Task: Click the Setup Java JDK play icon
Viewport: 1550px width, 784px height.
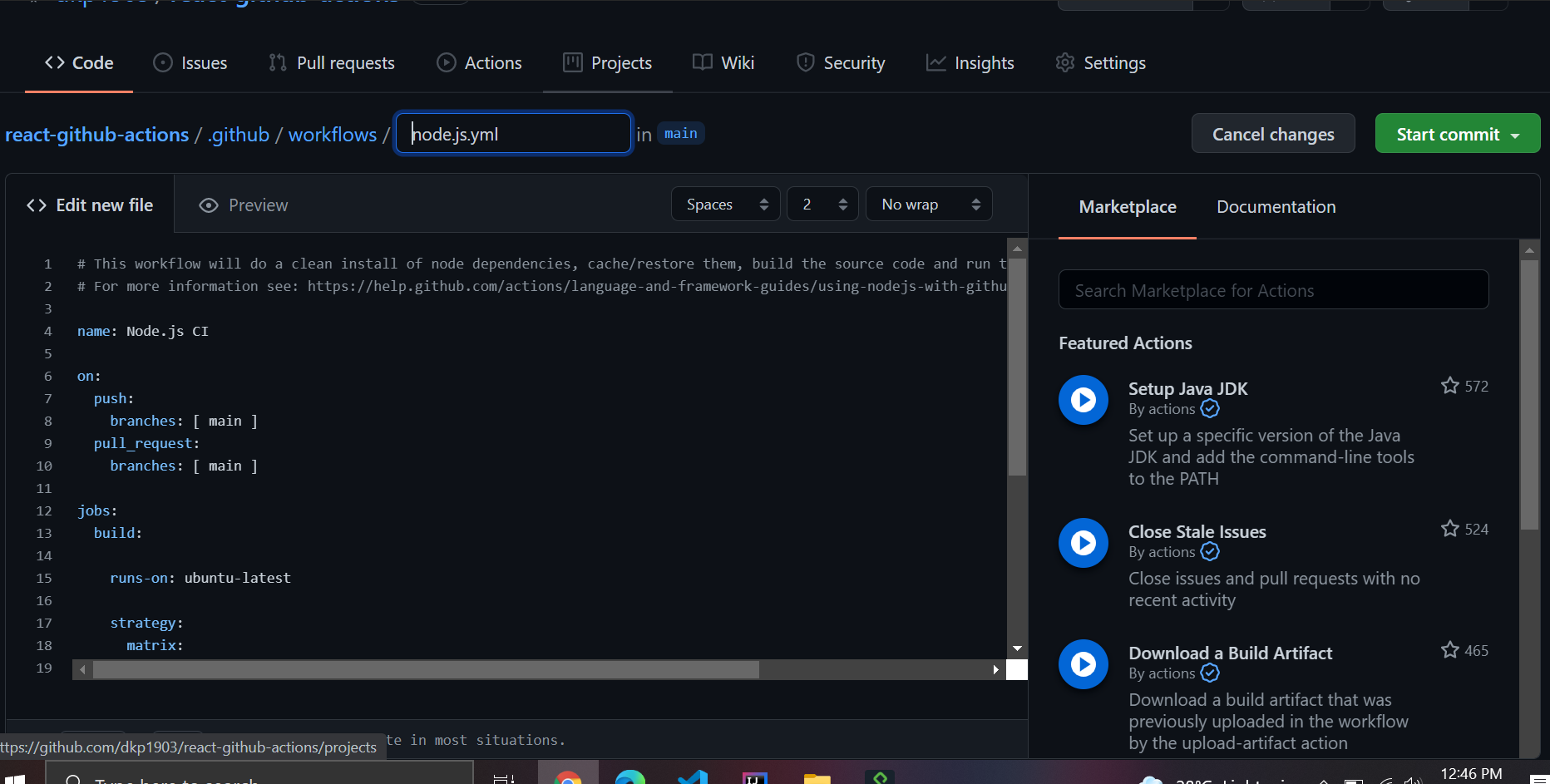Action: coord(1083,400)
